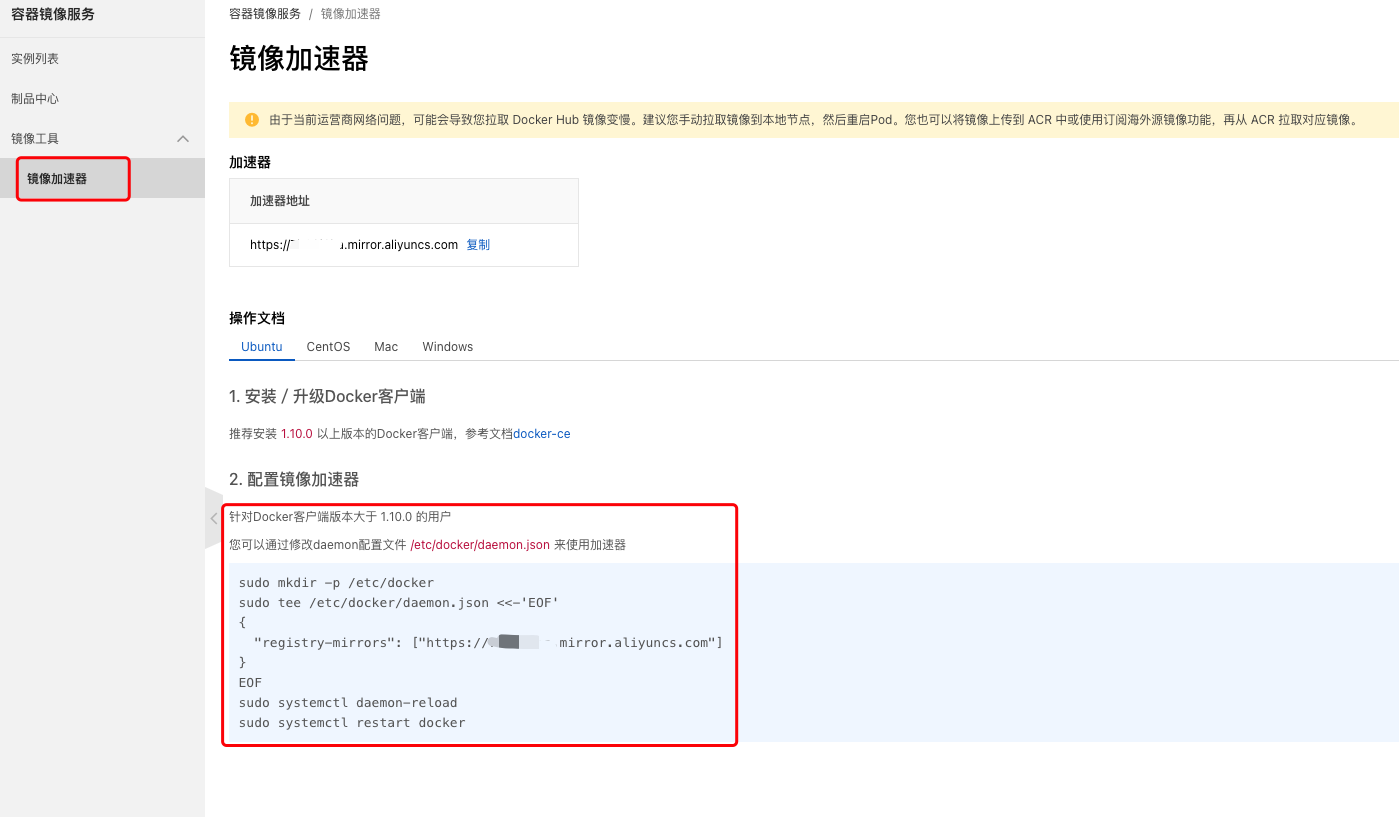Switch to the Ubuntu tab

tap(262, 347)
